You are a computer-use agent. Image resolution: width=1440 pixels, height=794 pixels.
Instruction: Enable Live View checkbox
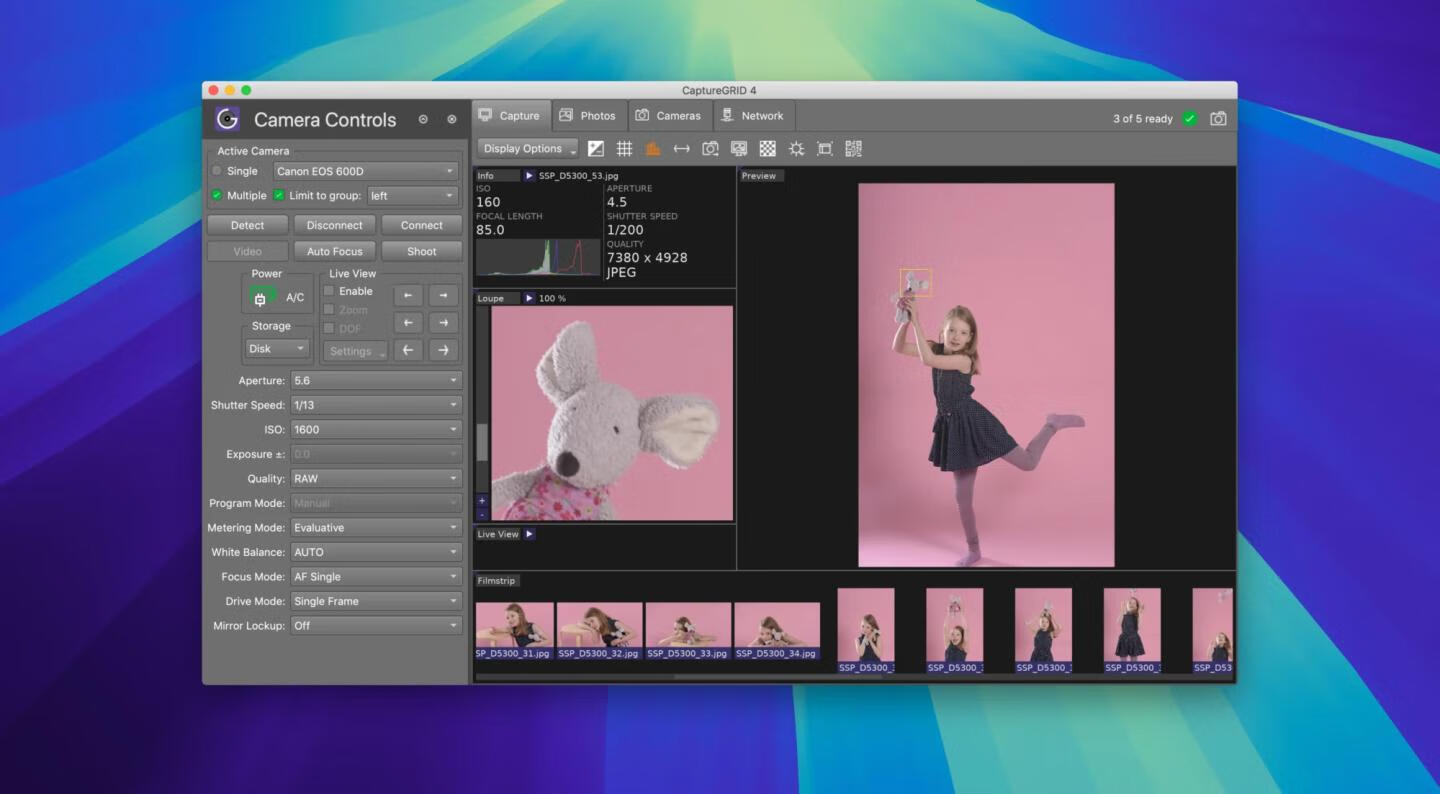pos(329,291)
